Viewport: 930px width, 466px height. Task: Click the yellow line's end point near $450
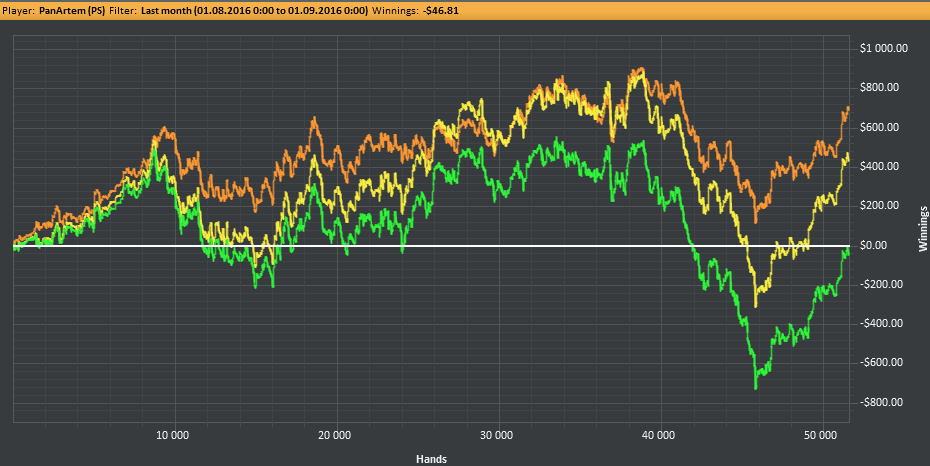(x=848, y=158)
